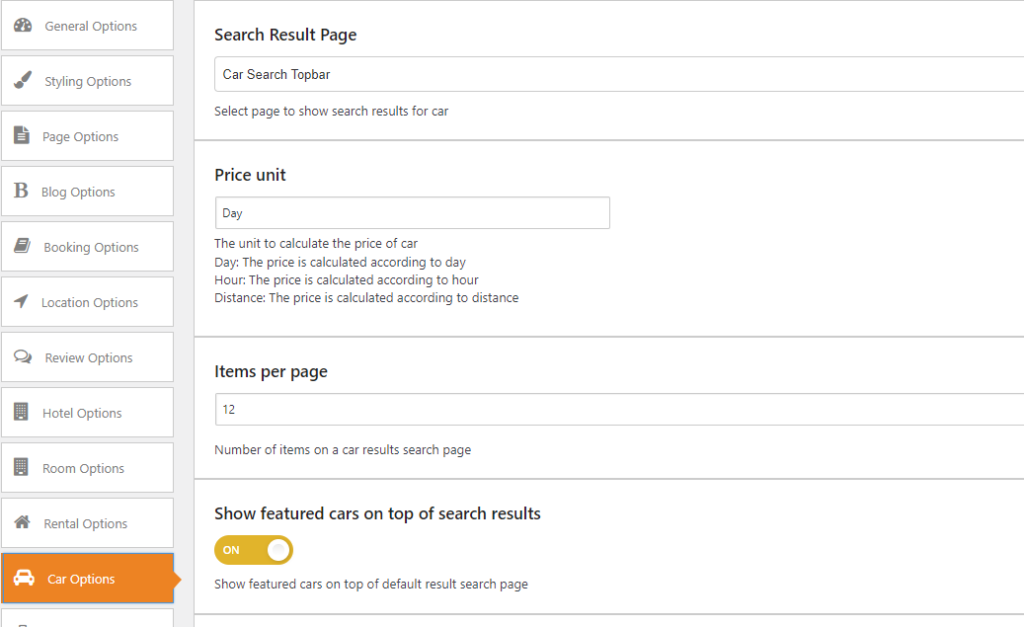Screen dimensions: 1024x627
Task: Click the Location Options arrow icon
Action: (x=21, y=302)
